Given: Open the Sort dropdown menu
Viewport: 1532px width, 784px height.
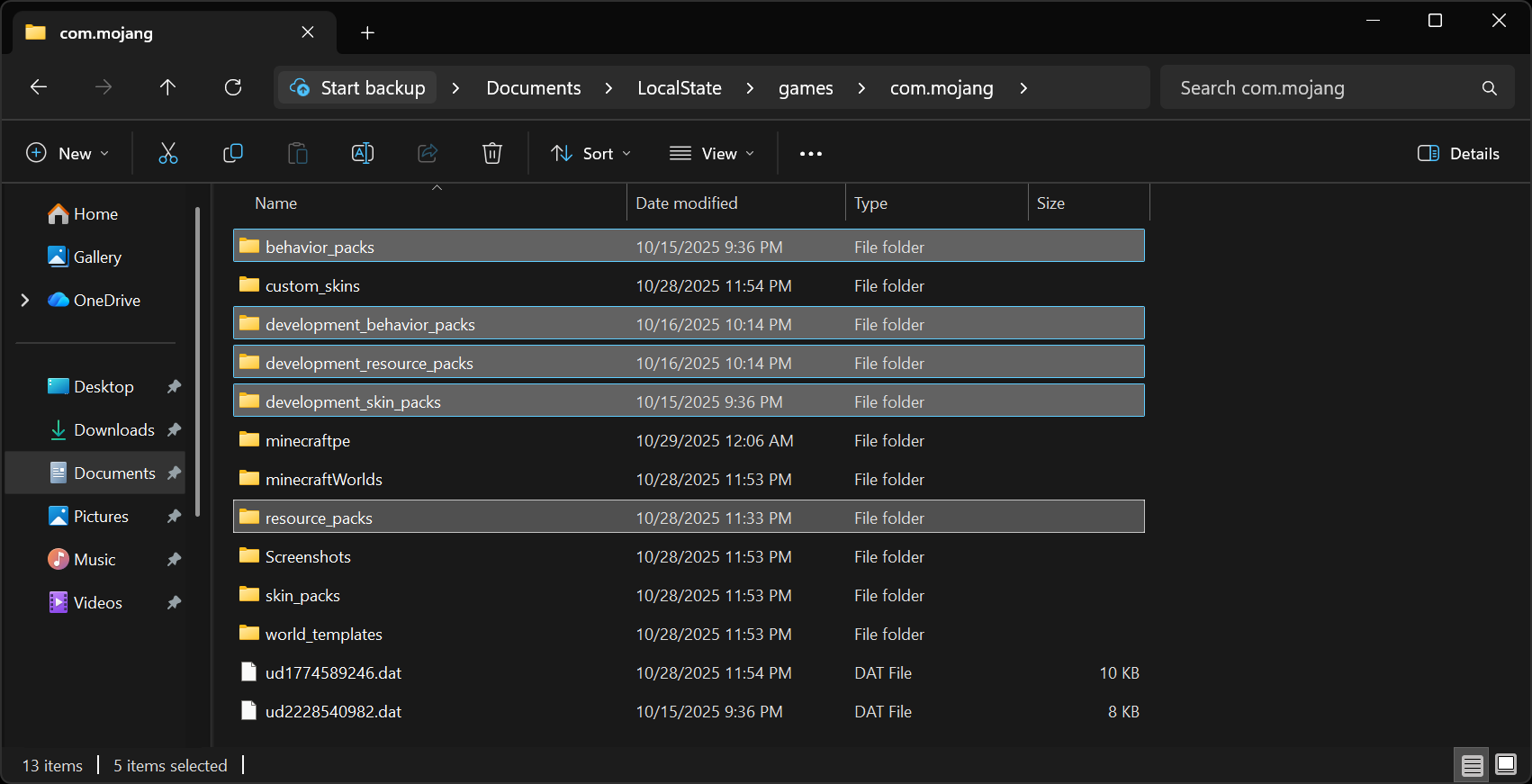Looking at the screenshot, I should click(x=590, y=153).
